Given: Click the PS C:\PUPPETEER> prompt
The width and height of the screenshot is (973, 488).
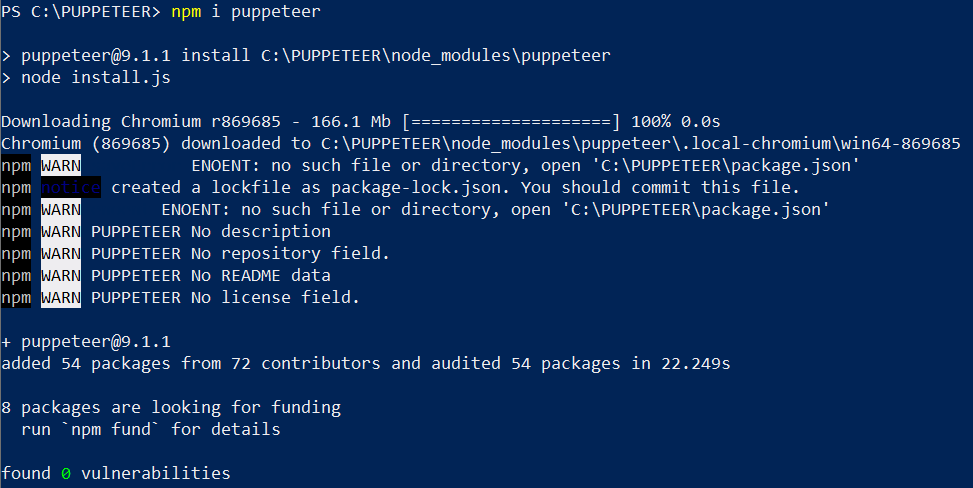Looking at the screenshot, I should point(81,12).
